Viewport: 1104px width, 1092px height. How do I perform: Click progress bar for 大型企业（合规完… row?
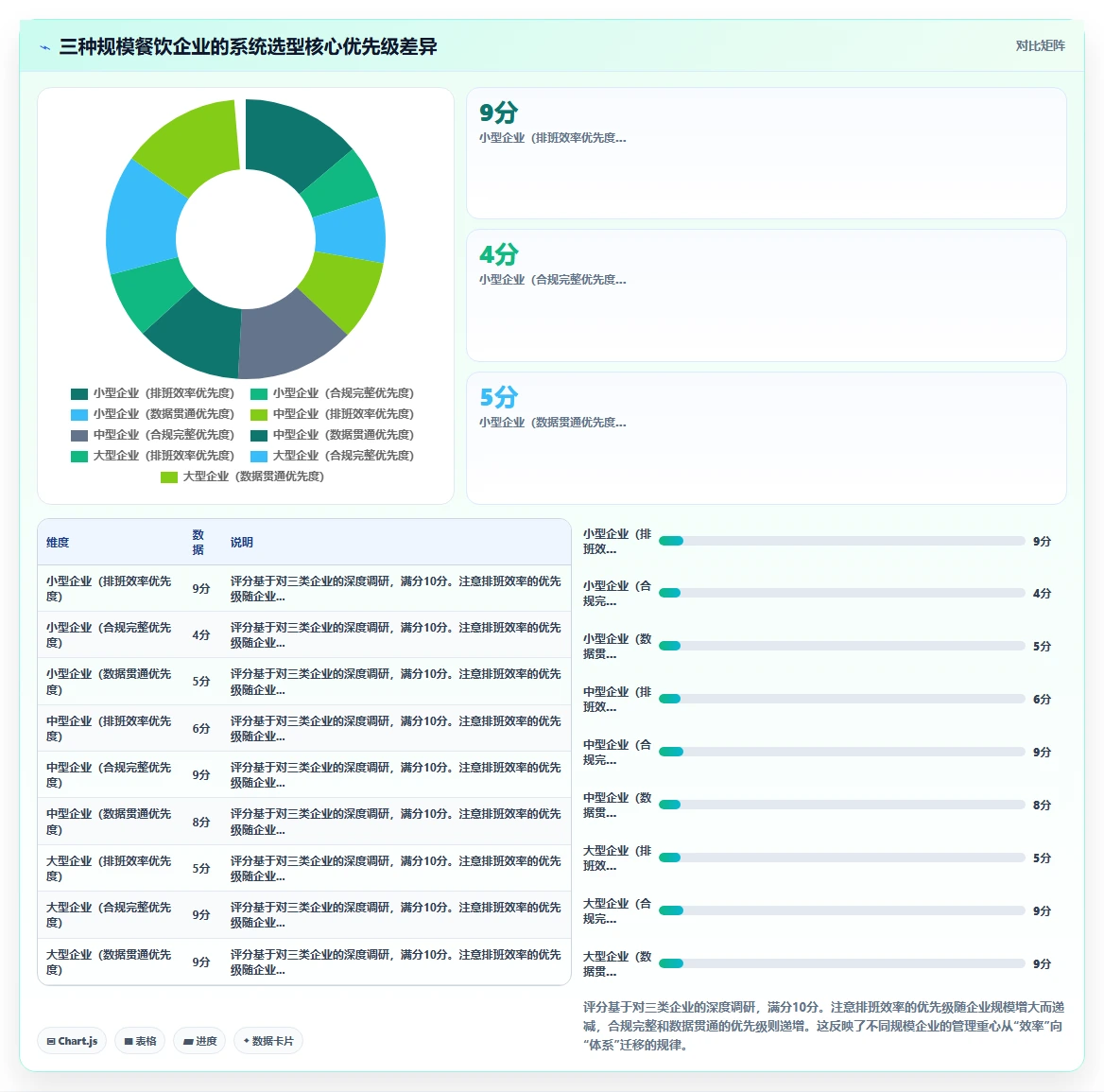point(841,910)
